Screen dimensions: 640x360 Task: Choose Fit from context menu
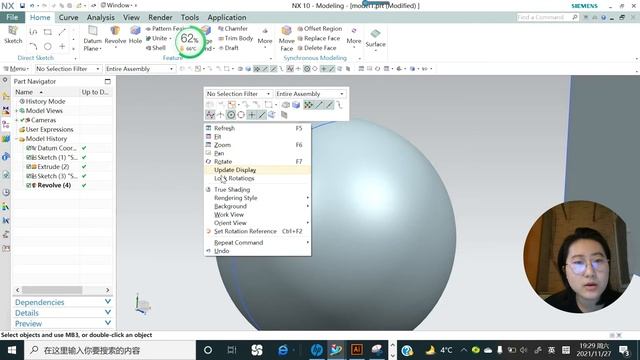click(x=257, y=137)
